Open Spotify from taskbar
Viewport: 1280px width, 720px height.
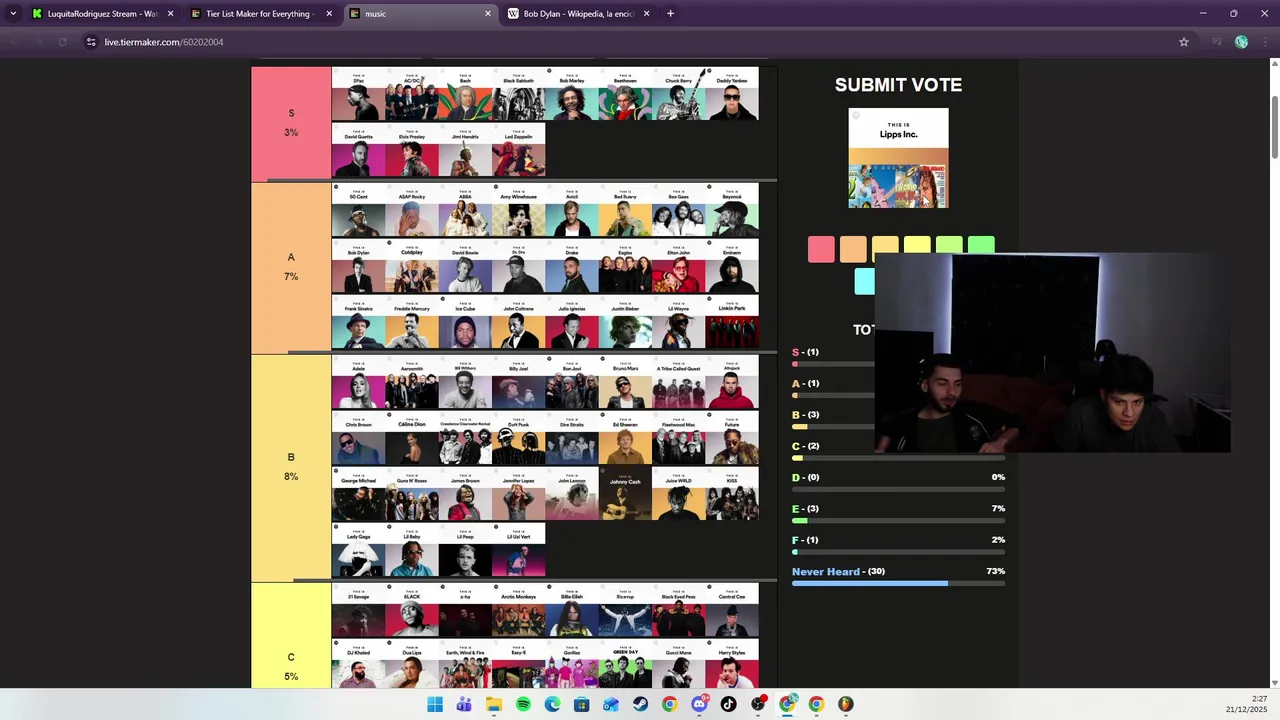(x=523, y=704)
